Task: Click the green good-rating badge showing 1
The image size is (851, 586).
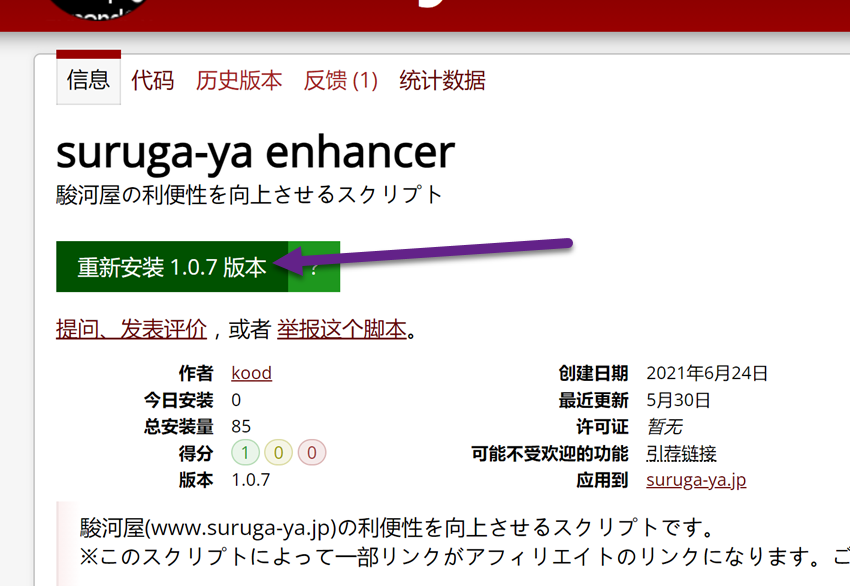Action: [243, 452]
